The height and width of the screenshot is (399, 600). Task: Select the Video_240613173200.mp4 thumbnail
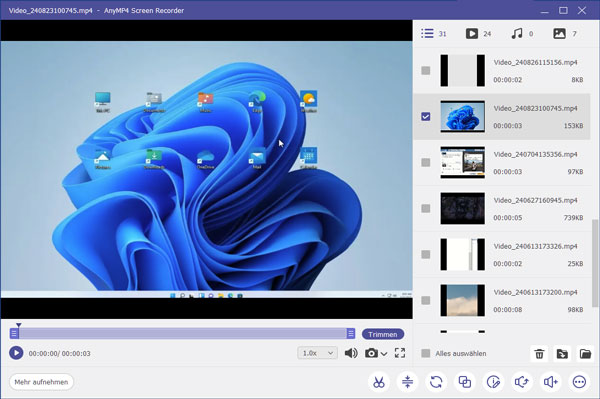click(x=462, y=300)
